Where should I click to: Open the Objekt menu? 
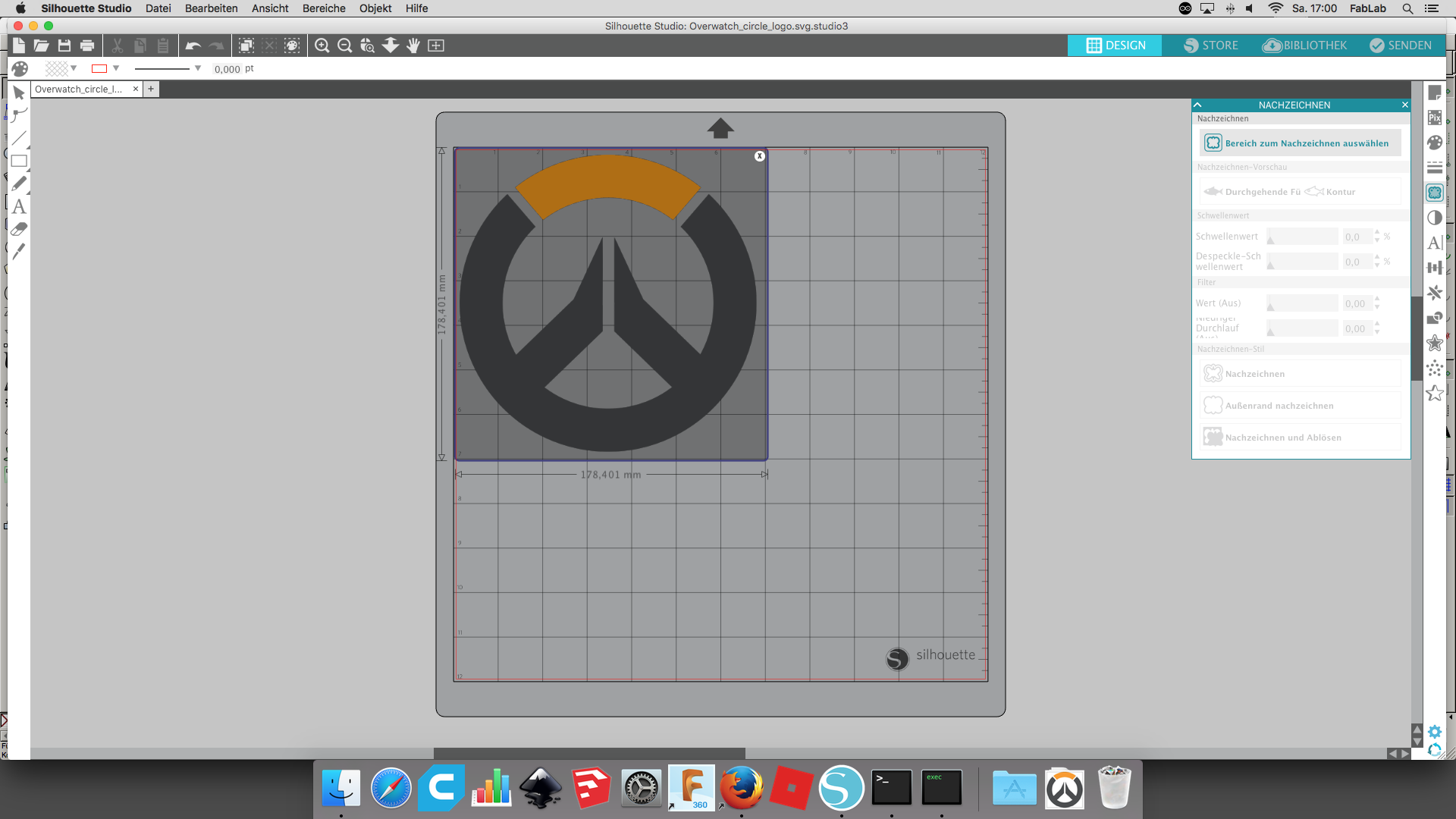(375, 8)
